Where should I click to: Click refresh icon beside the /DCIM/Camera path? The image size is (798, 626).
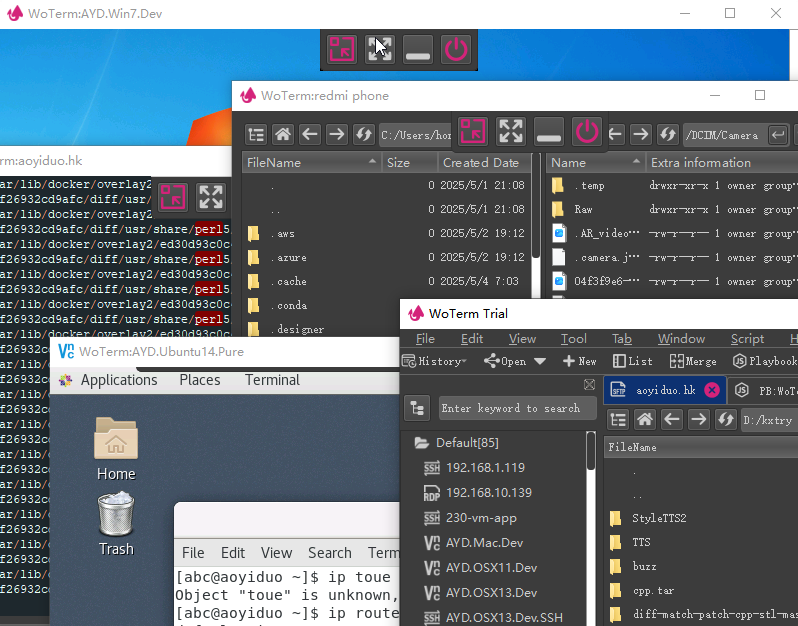668,134
